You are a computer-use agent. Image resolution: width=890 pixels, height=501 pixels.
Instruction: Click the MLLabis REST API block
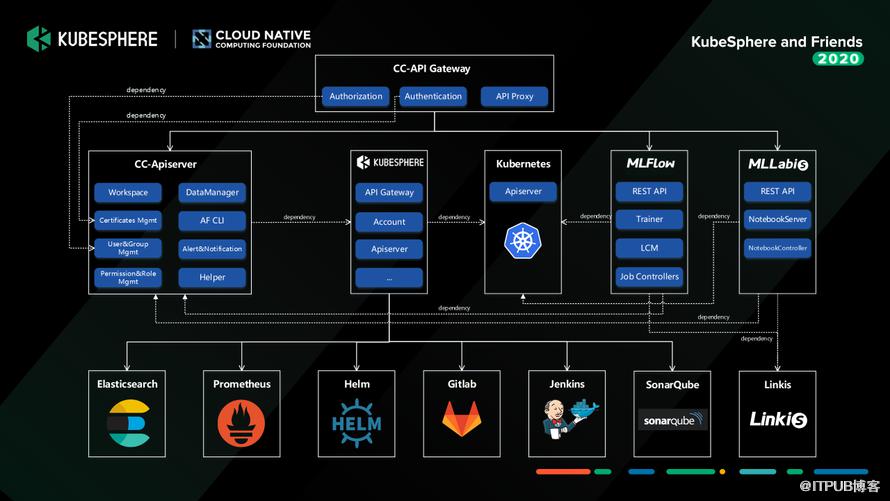coord(778,191)
